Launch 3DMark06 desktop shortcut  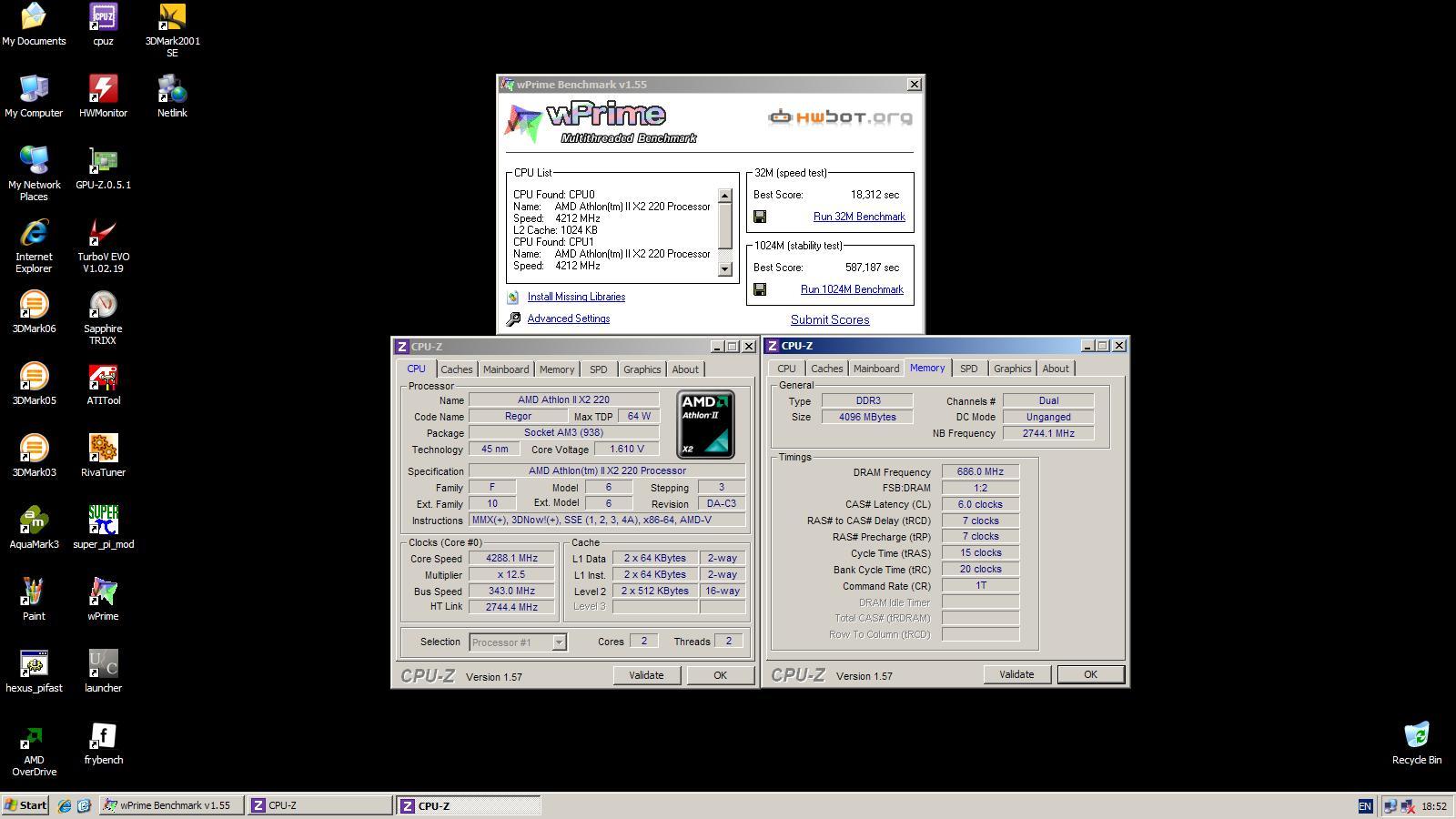click(x=34, y=312)
